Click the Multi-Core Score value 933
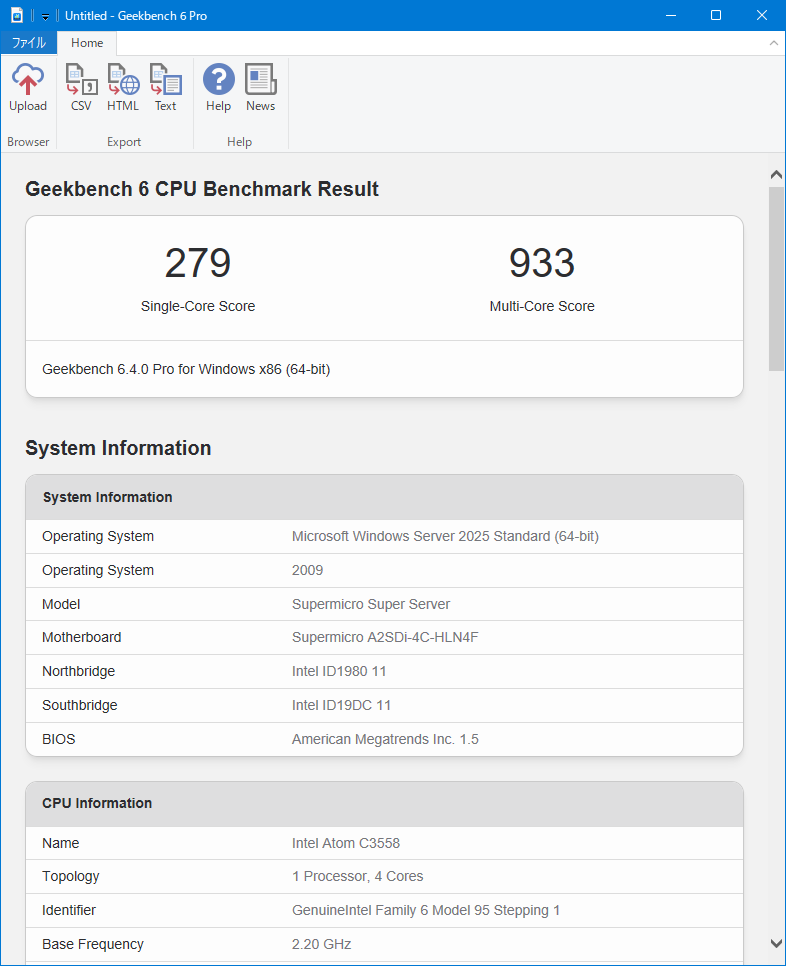 541,263
